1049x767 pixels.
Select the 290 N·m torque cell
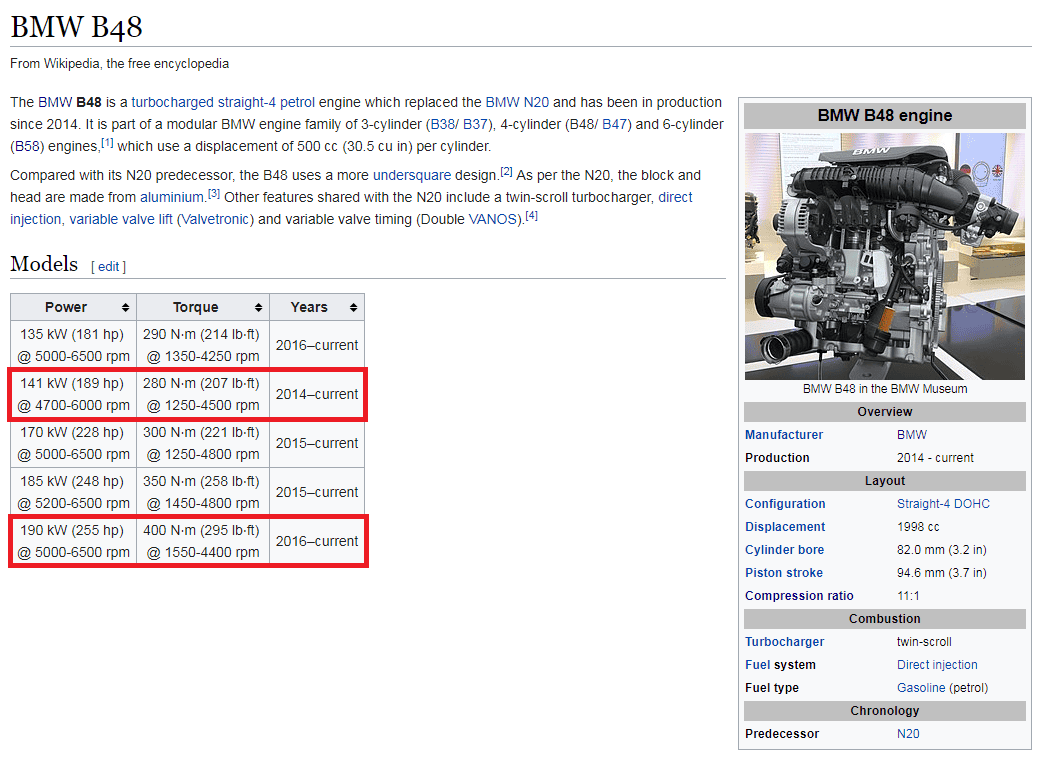tap(203, 345)
